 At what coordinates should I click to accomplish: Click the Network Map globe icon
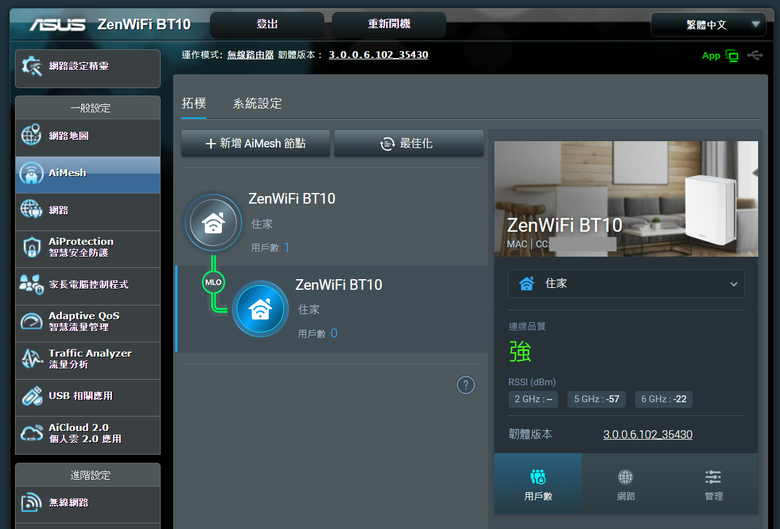tap(31, 135)
